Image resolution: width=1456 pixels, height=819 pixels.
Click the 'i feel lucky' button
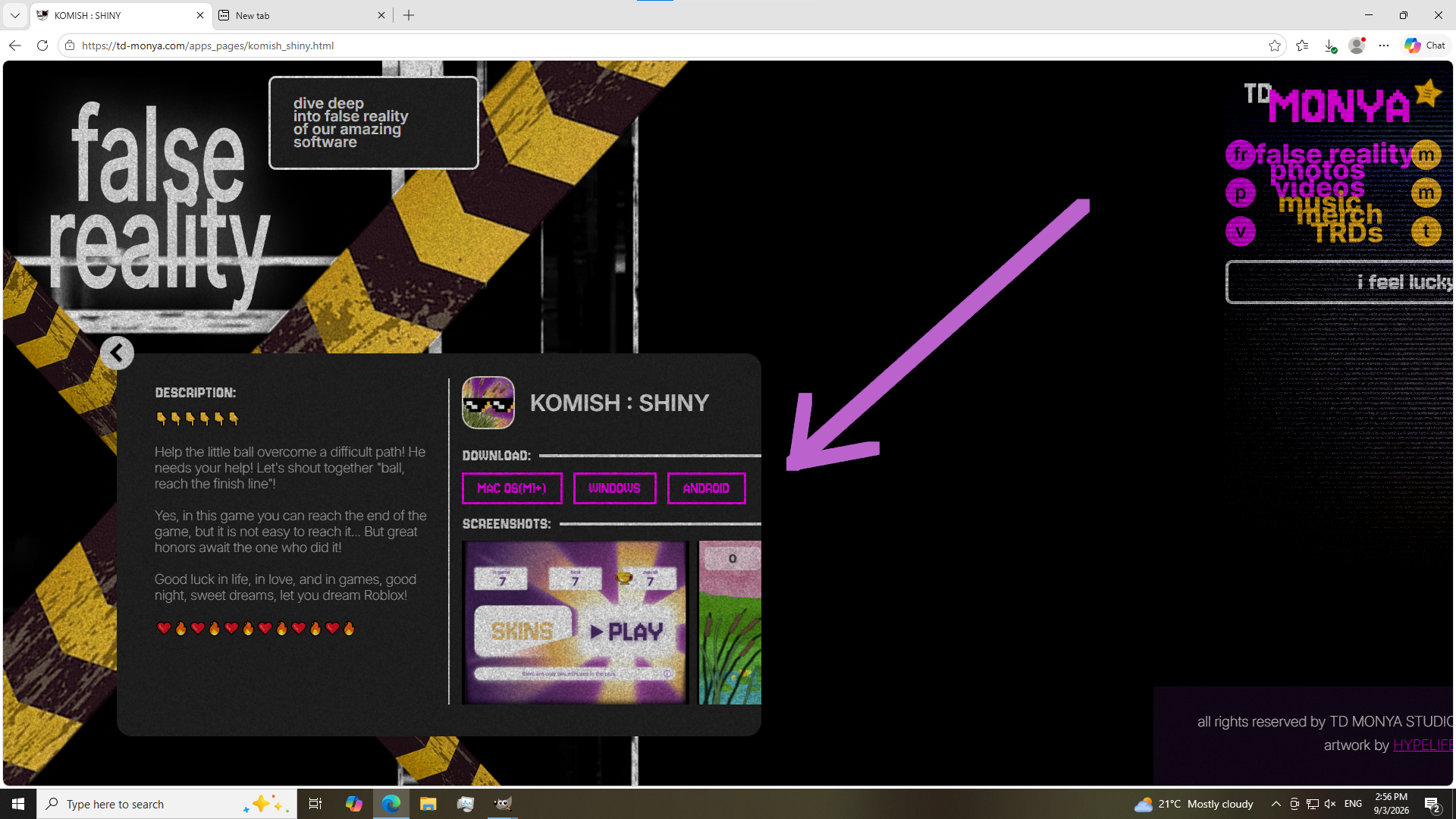[x=1340, y=282]
